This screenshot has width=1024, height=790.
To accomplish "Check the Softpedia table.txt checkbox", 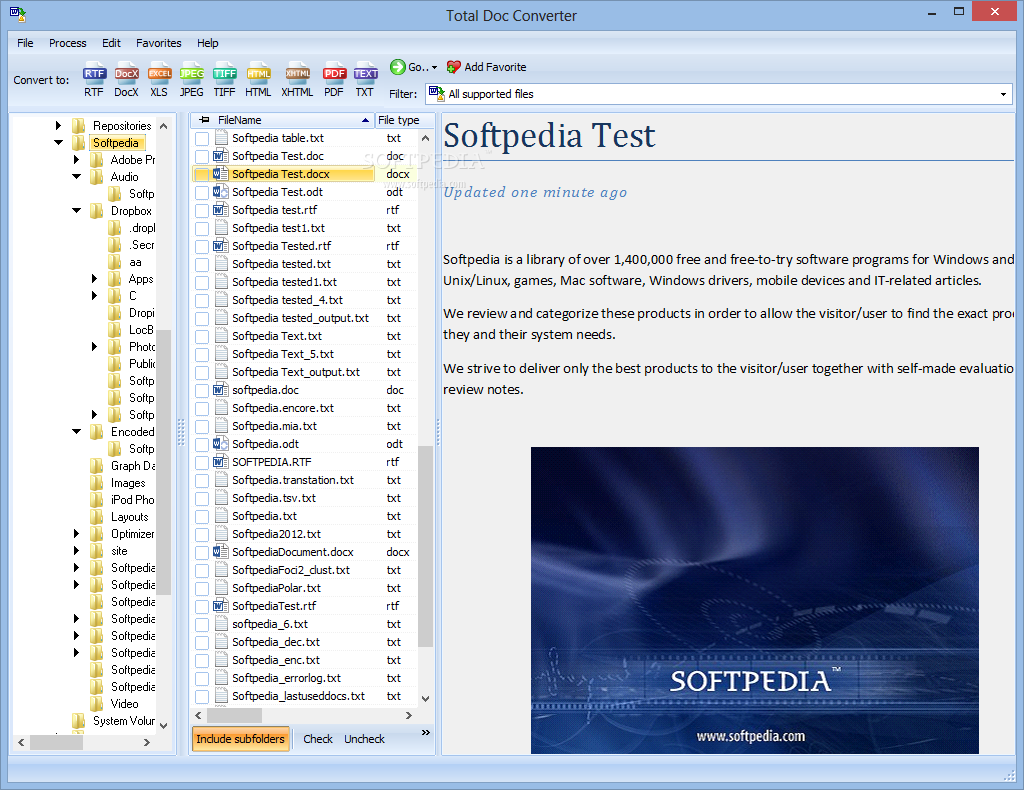I will (x=202, y=138).
